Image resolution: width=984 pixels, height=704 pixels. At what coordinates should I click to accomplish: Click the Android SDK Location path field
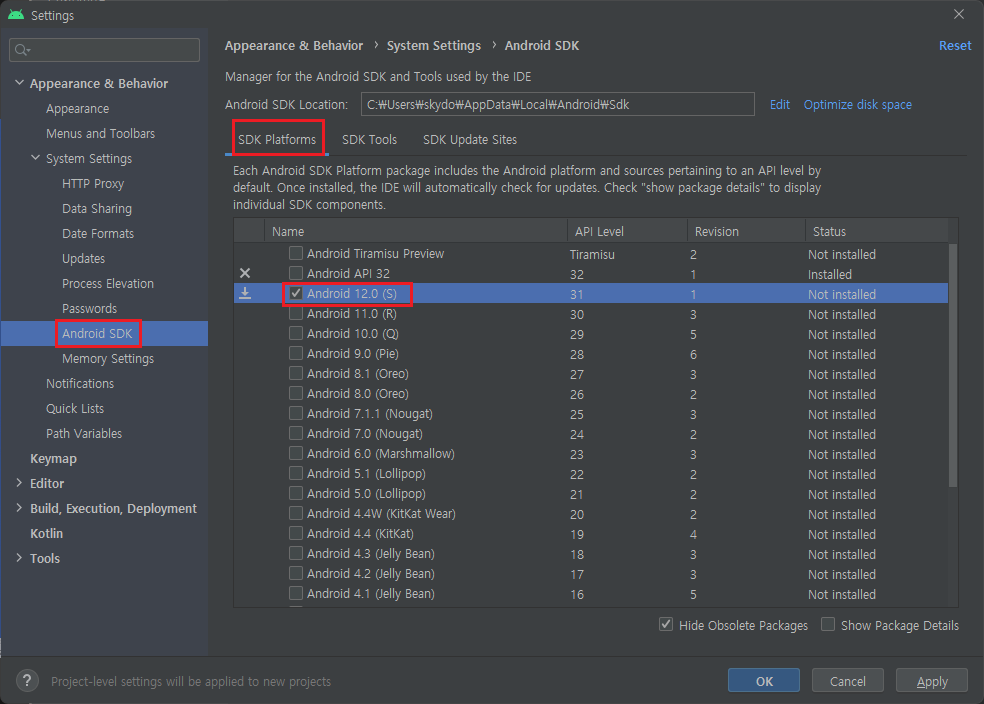click(x=557, y=104)
